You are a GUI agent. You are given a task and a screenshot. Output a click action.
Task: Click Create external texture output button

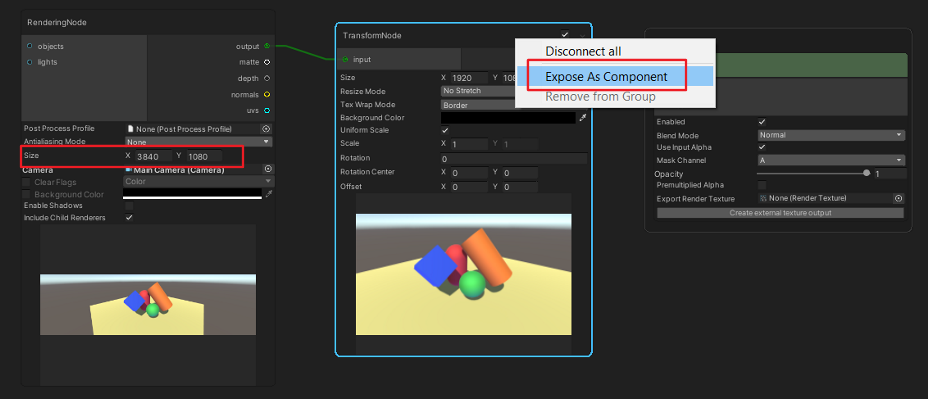pyautogui.click(x=780, y=213)
